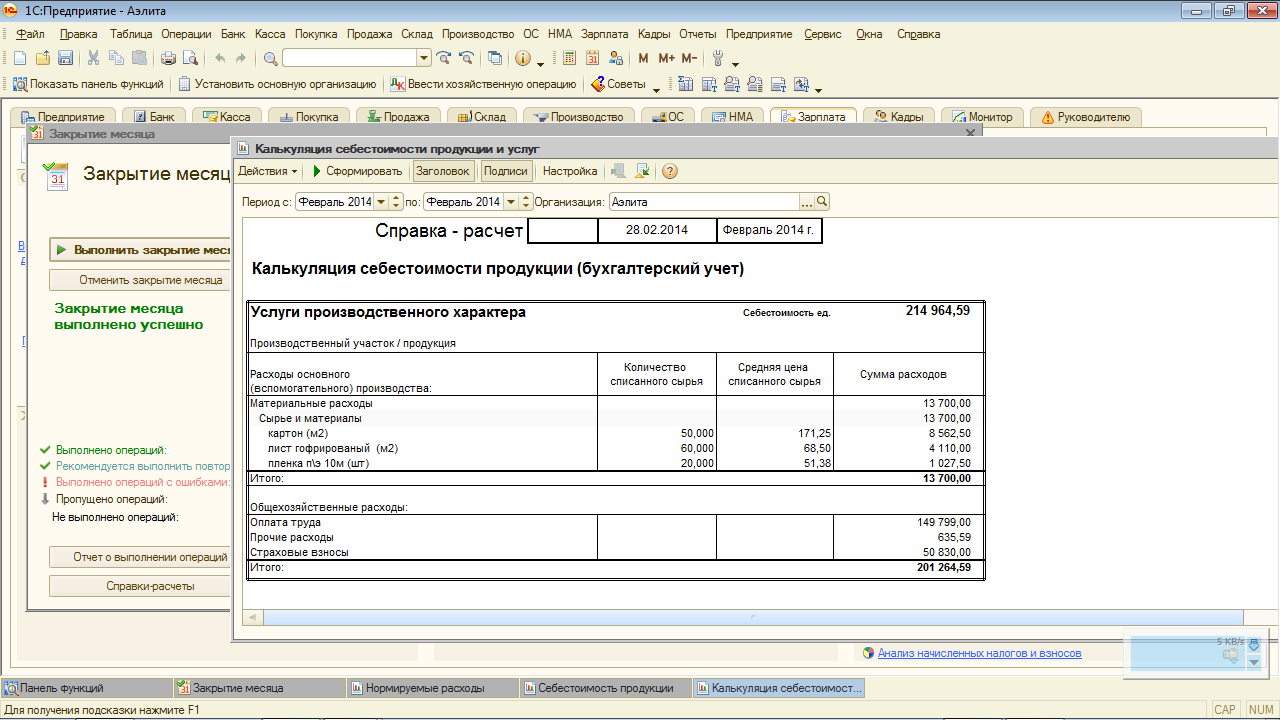Viewport: 1280px width, 720px height.
Task: Click the save-settings icon with green arrow in report toolbar
Action: [x=643, y=171]
